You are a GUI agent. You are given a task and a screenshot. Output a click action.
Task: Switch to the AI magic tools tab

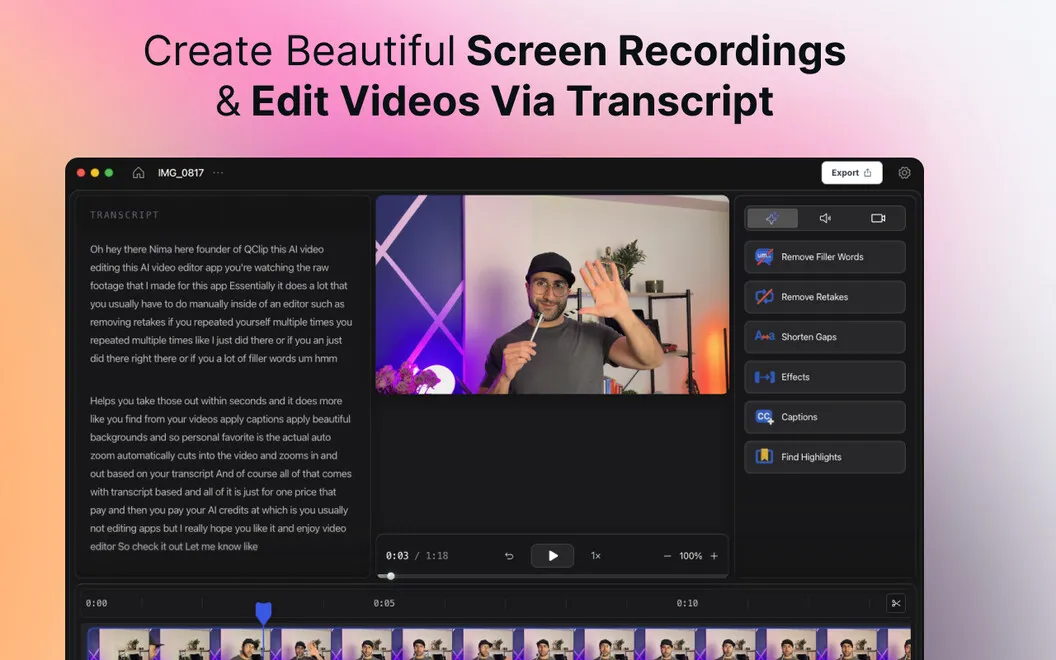pos(772,218)
